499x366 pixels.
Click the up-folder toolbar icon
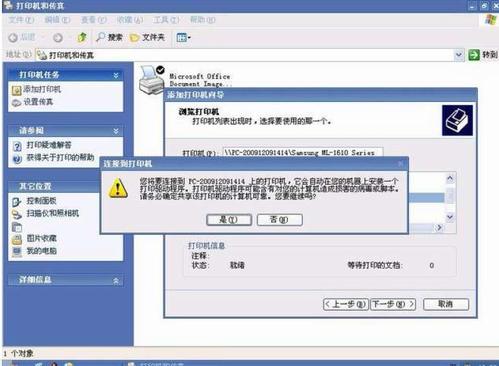[x=82, y=37]
